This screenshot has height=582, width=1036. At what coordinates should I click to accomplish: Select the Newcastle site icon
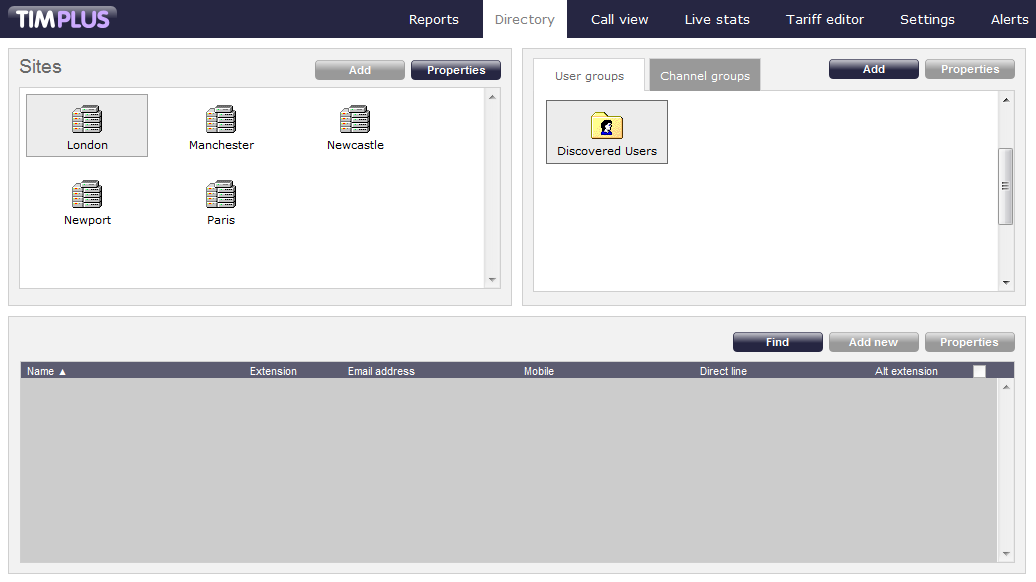tap(355, 121)
